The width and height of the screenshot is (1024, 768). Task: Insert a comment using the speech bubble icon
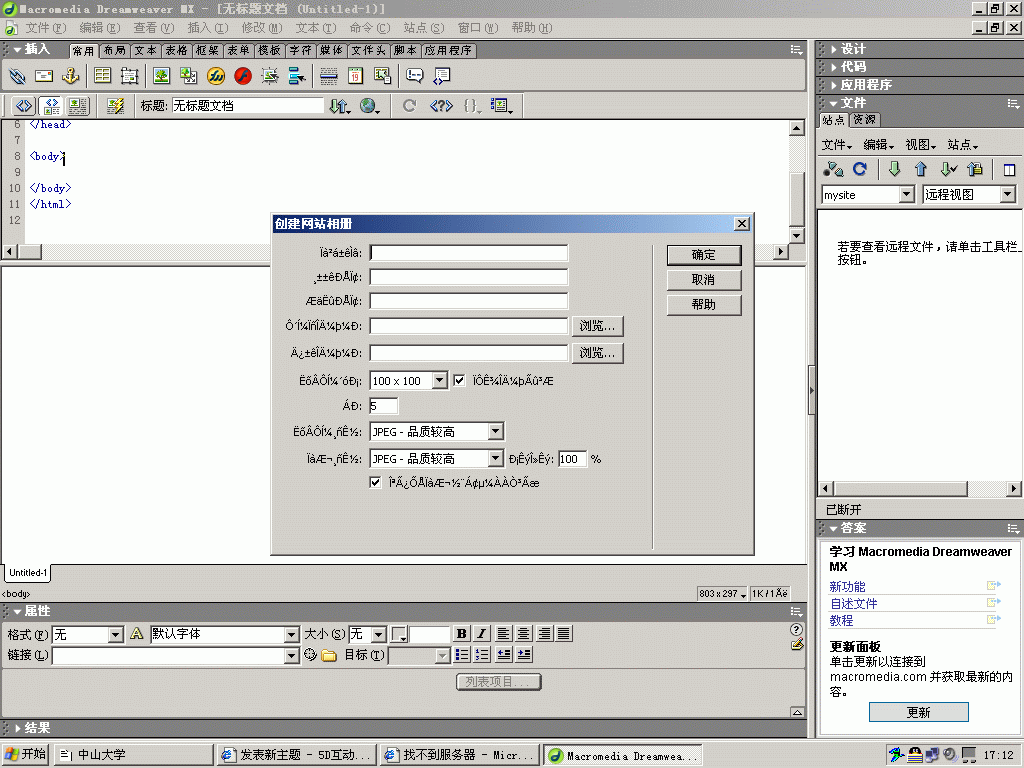(x=414, y=76)
